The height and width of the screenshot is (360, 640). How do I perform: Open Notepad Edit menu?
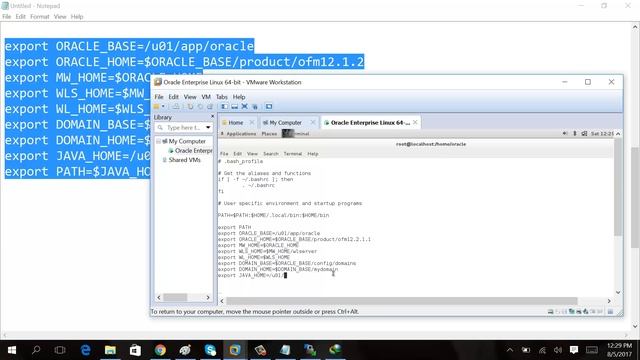[20, 17]
